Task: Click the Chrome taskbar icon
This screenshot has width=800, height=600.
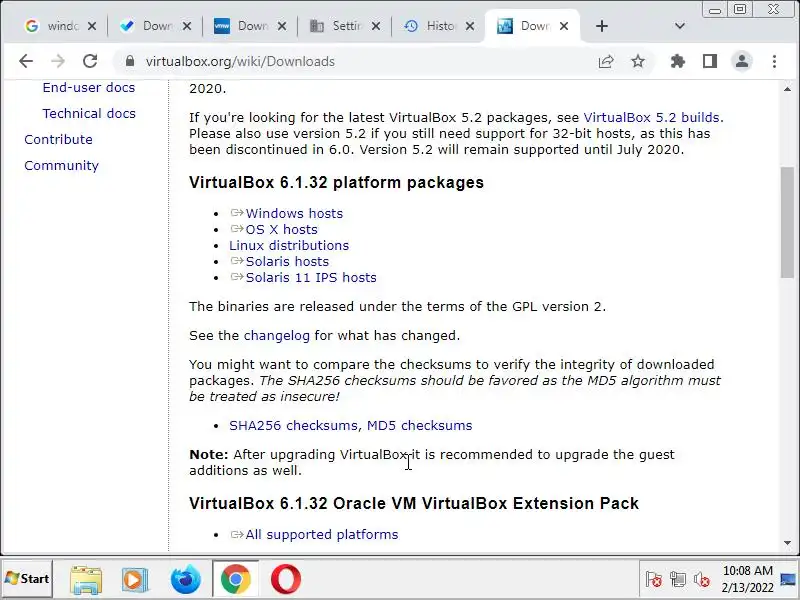Action: [235, 579]
